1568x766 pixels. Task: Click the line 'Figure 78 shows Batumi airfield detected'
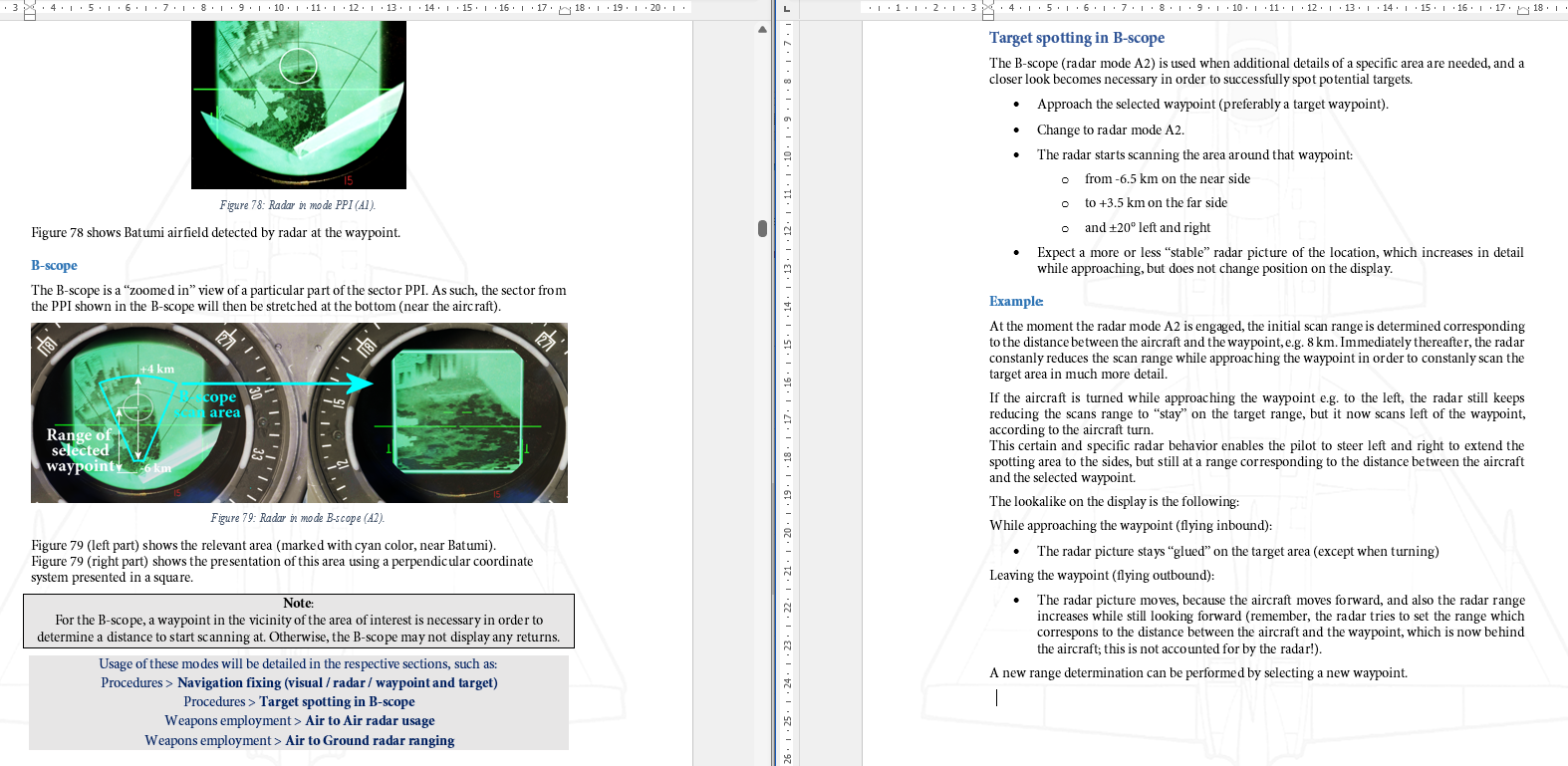point(215,232)
